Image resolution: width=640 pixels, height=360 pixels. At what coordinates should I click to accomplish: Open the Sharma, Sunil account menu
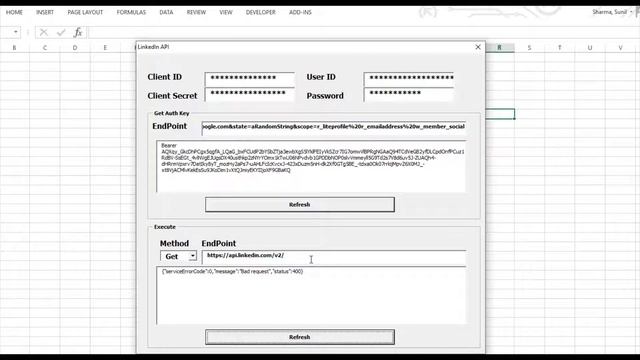click(x=612, y=12)
